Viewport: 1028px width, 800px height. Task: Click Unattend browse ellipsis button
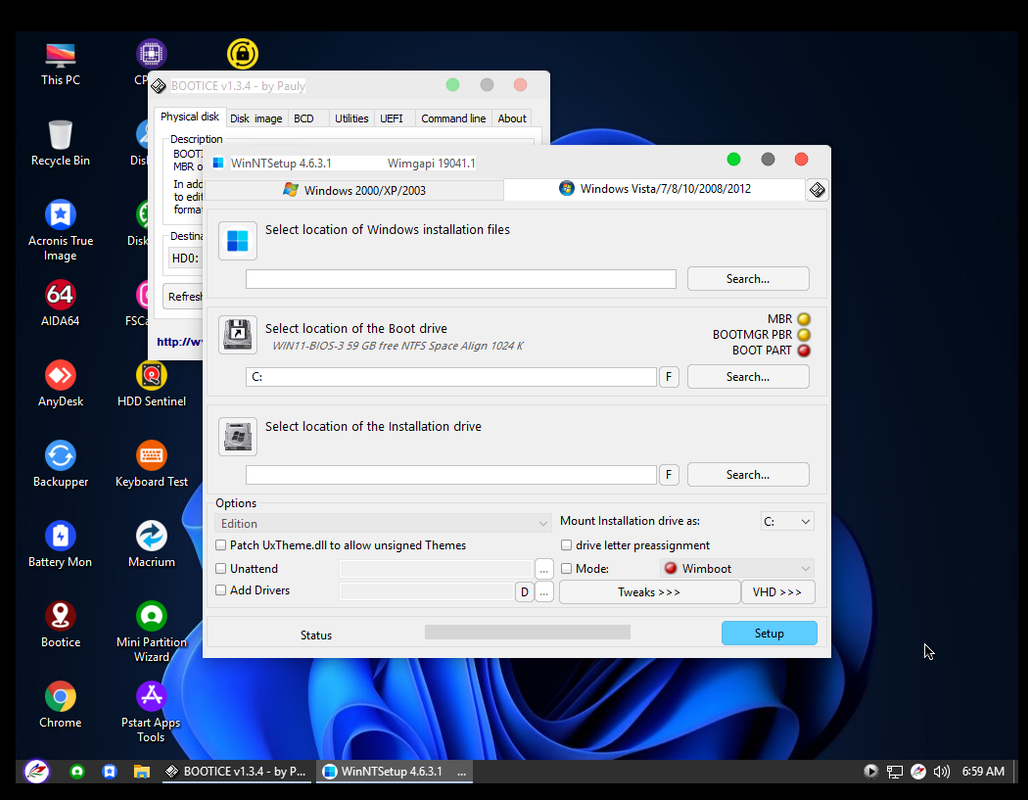544,569
